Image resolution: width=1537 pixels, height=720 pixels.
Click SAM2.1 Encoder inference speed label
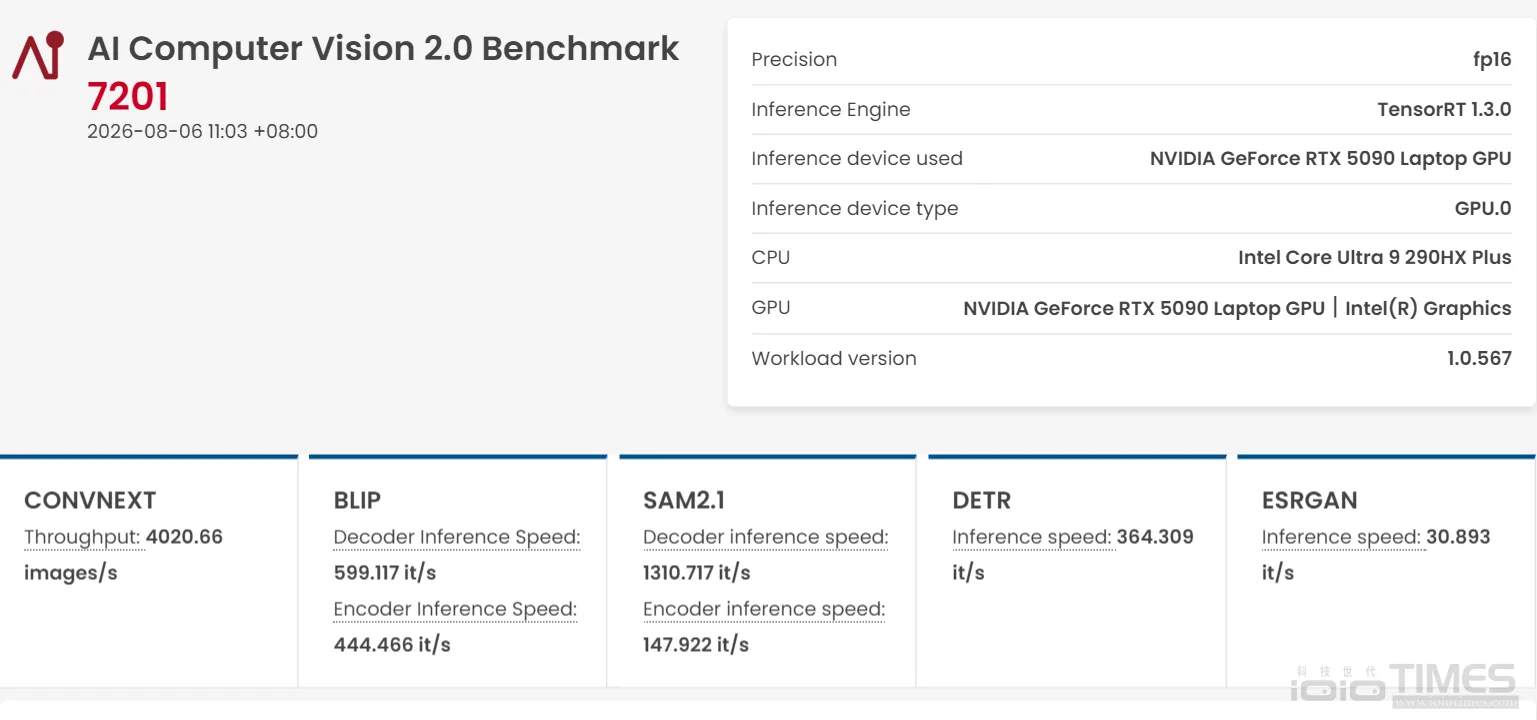(764, 609)
